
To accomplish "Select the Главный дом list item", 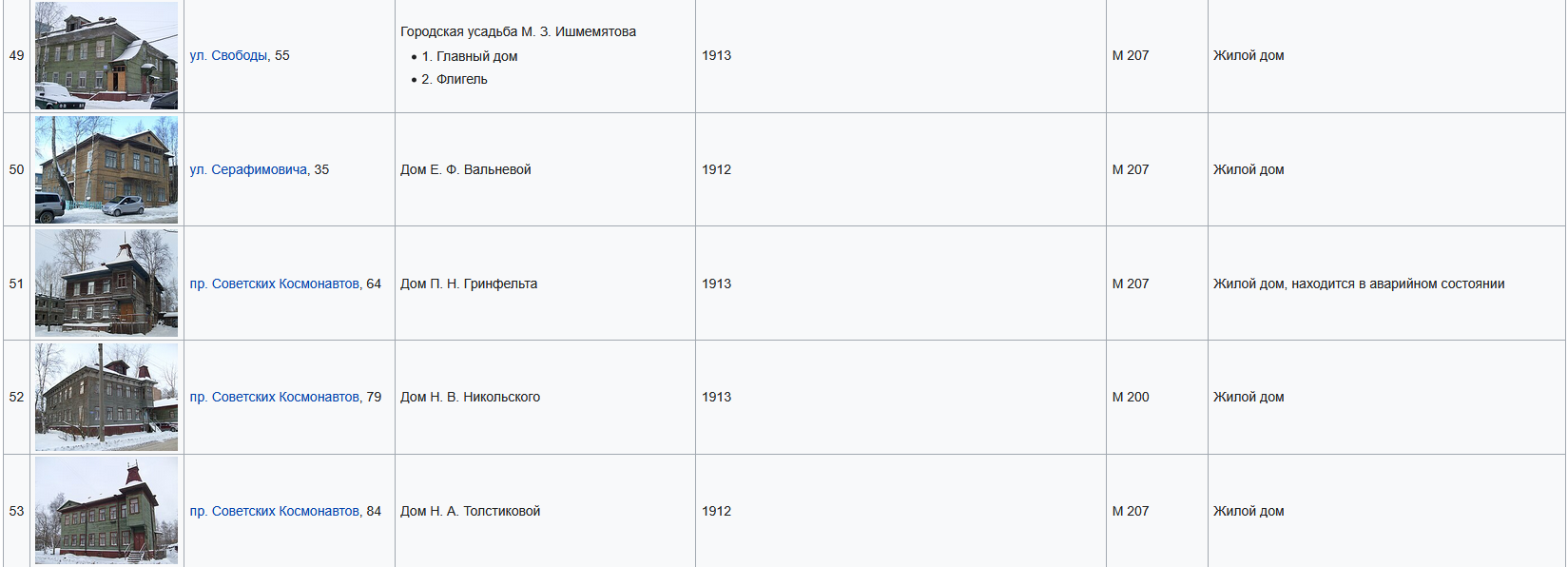I will pos(470,56).
